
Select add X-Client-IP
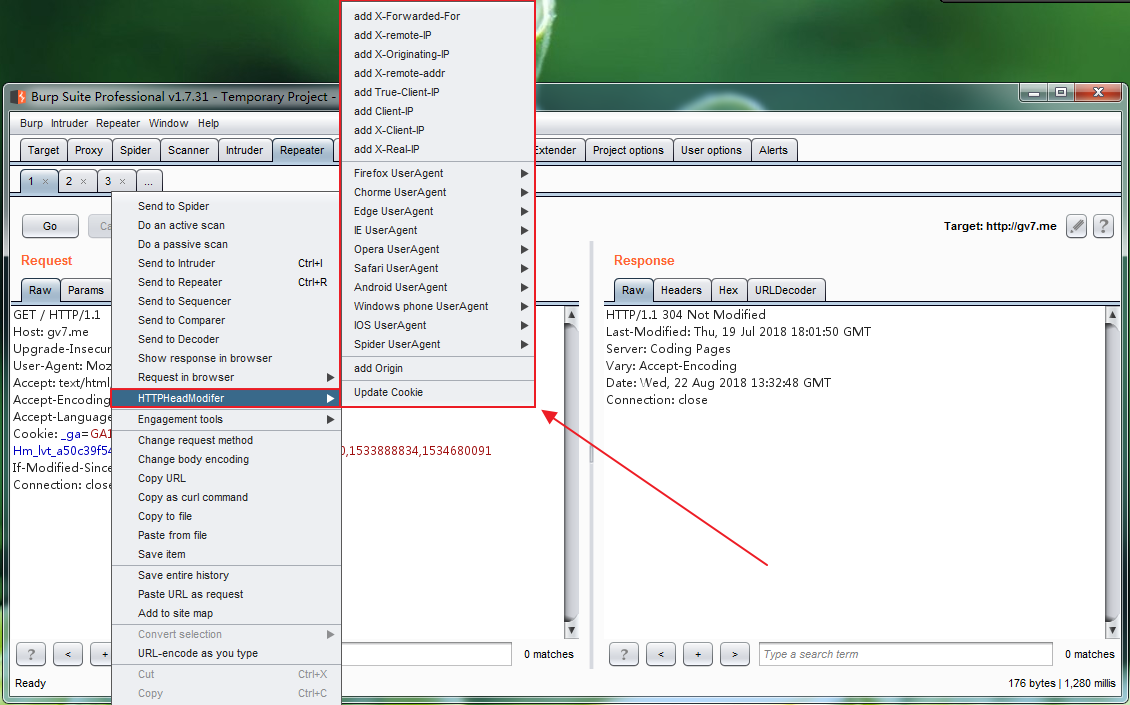(438, 130)
